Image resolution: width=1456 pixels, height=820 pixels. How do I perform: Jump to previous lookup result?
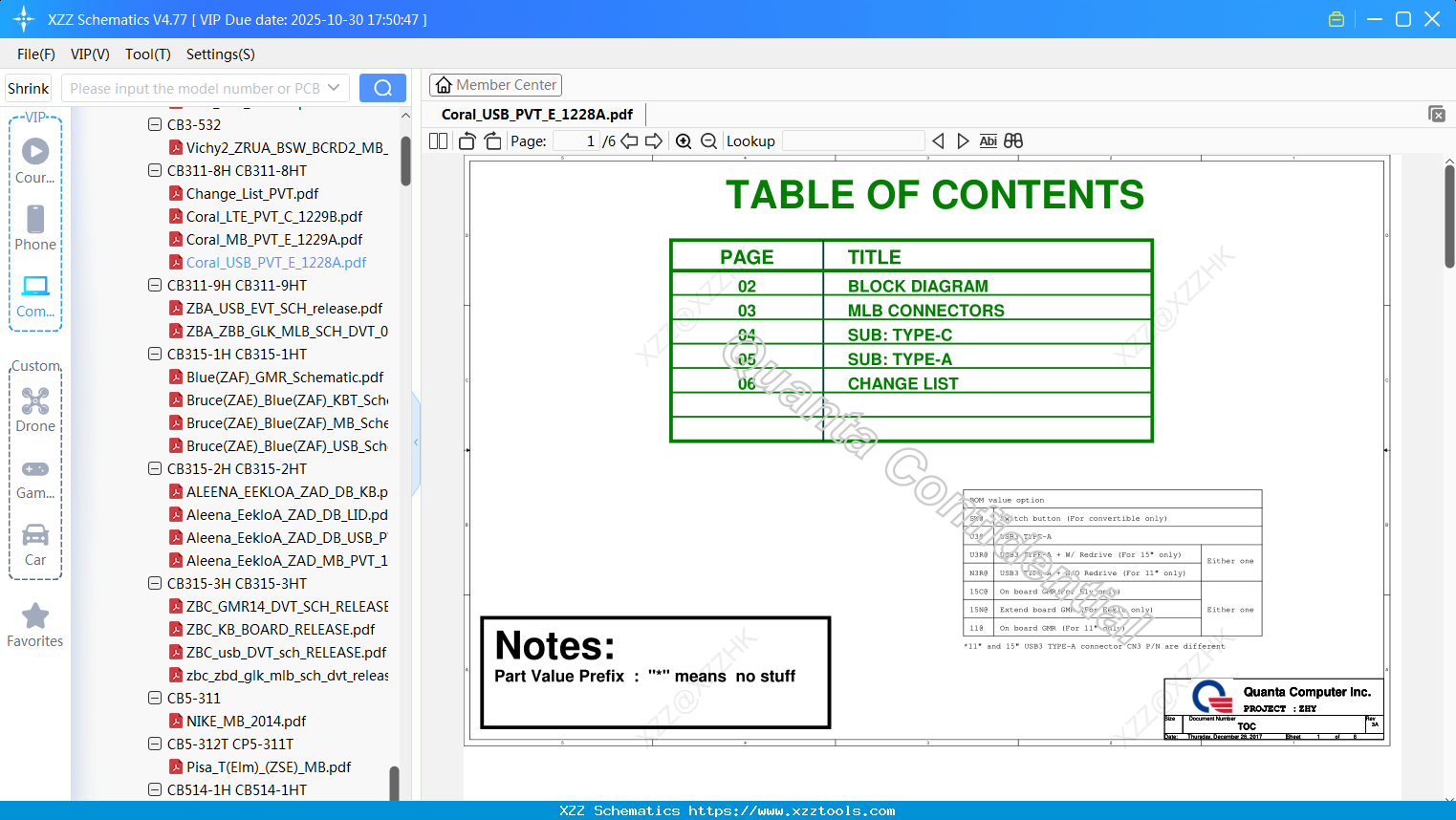point(938,141)
